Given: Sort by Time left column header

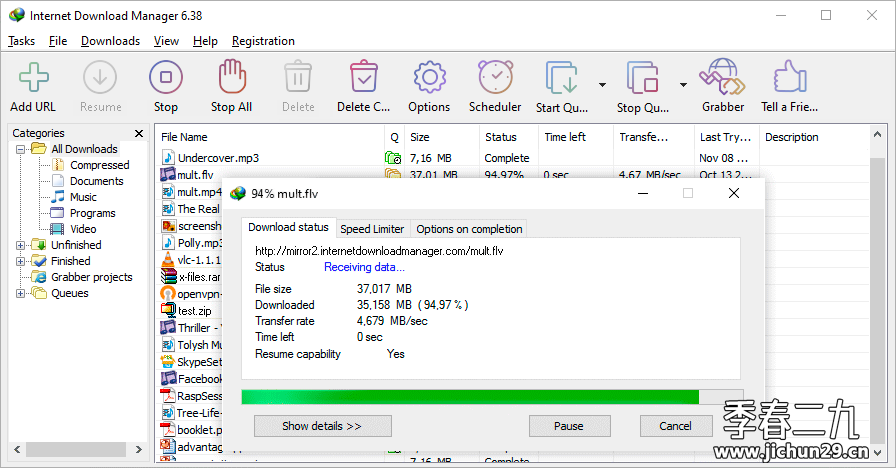Looking at the screenshot, I should point(575,137).
